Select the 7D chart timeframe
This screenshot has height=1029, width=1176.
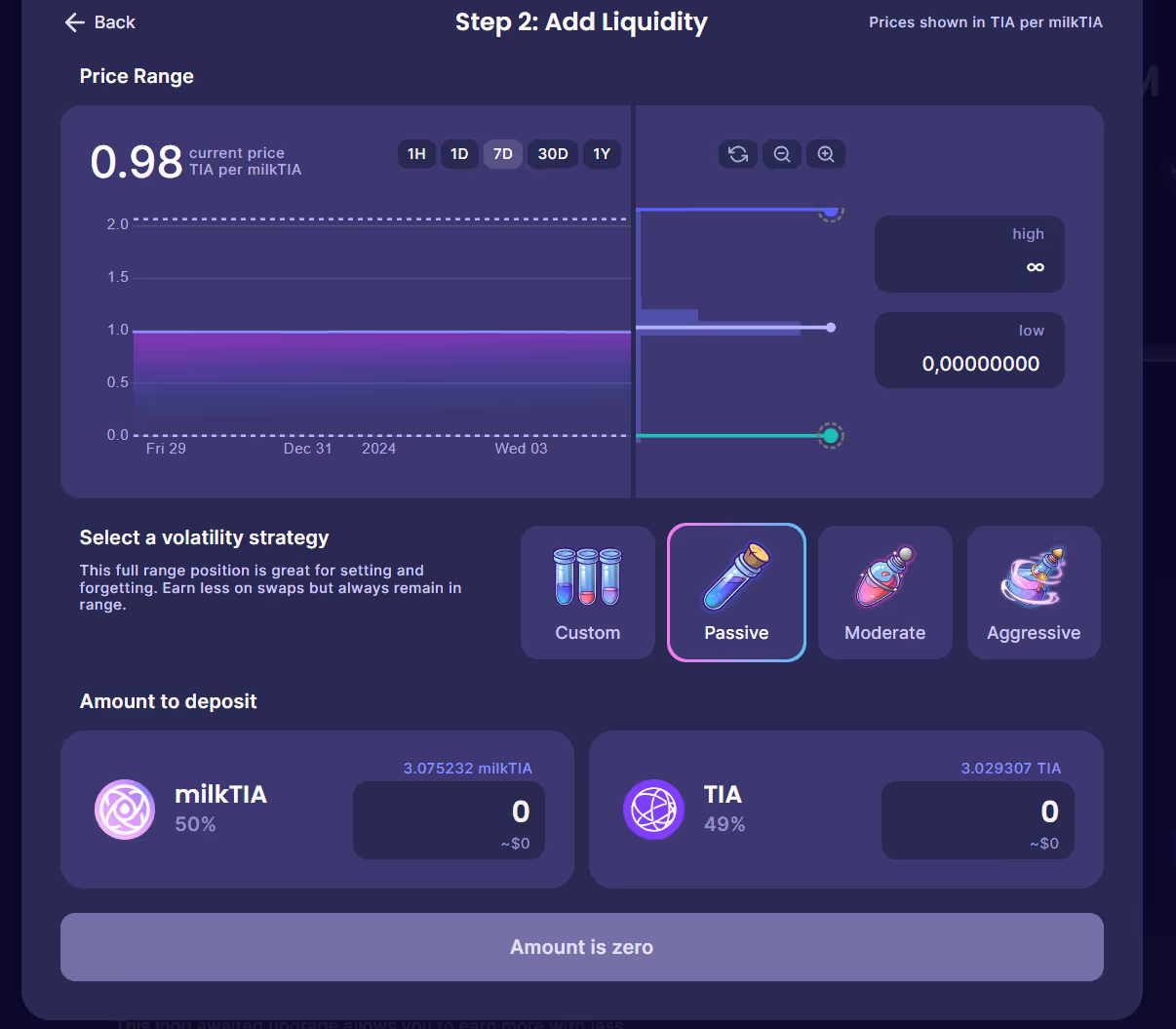coord(503,154)
